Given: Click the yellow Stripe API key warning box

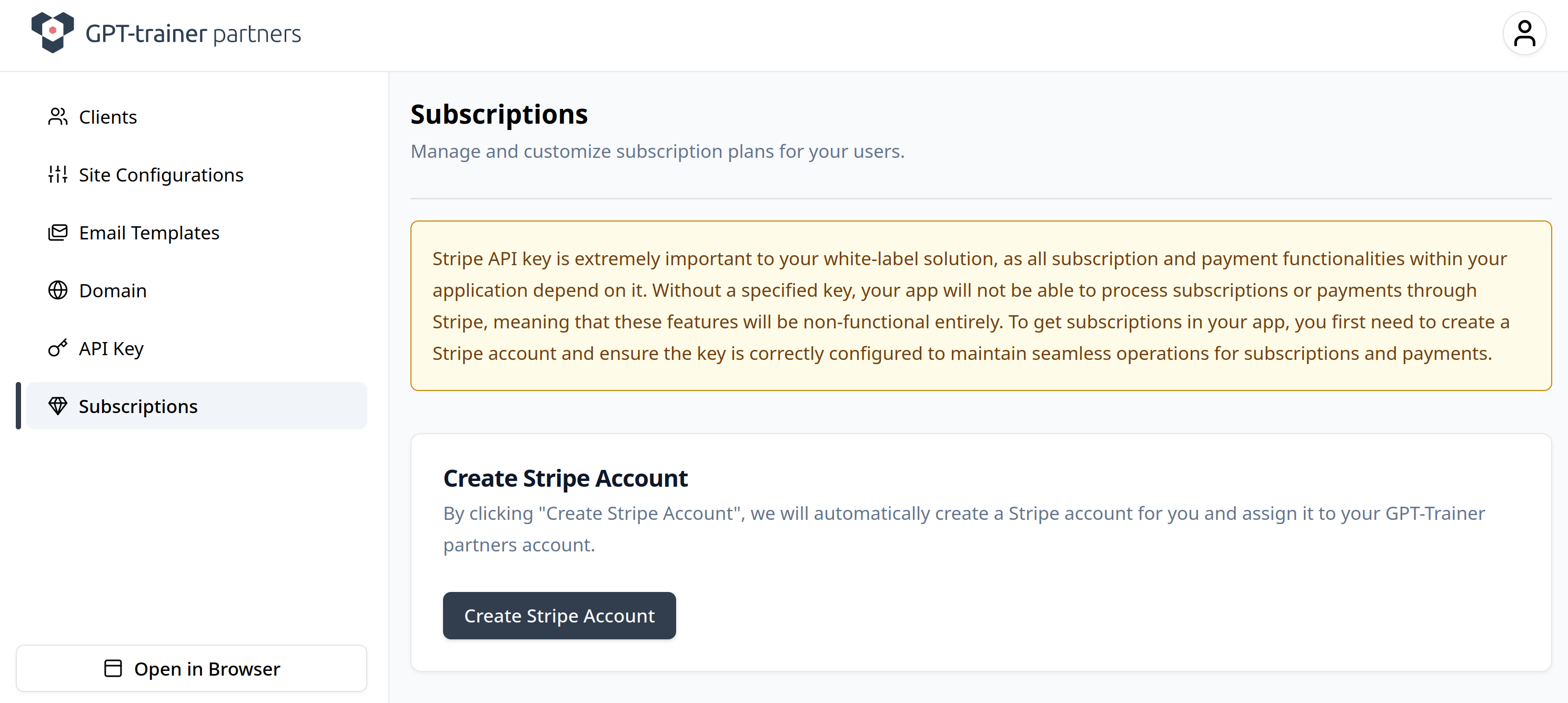Looking at the screenshot, I should coord(980,306).
